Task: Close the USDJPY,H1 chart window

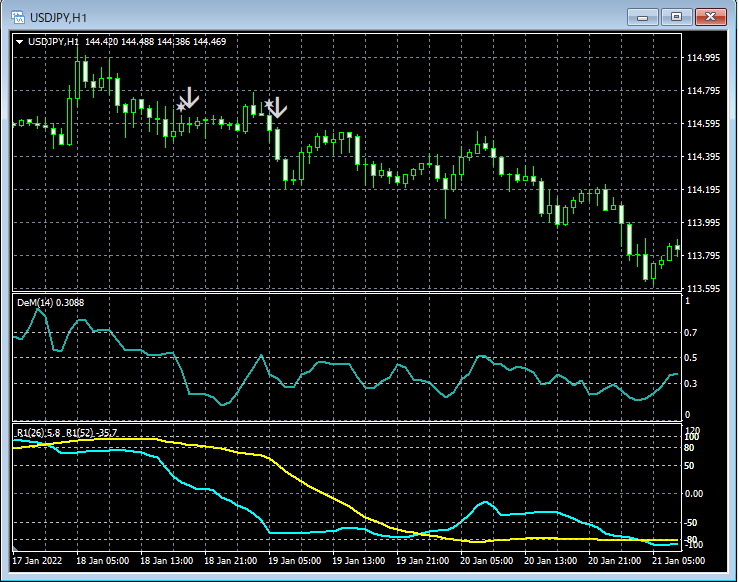Action: coord(712,17)
